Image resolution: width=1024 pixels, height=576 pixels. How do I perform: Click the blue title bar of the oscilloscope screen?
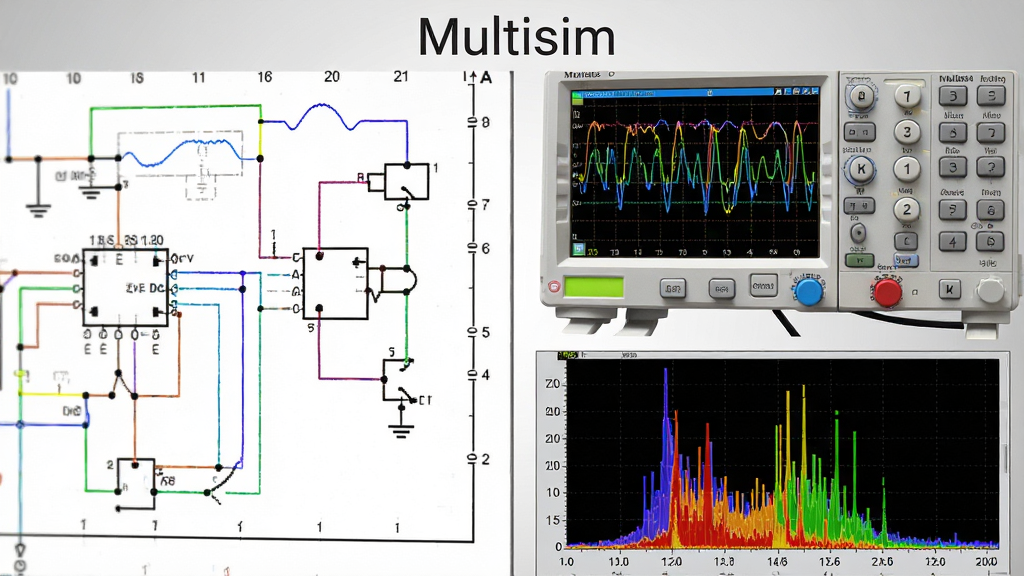click(x=695, y=93)
